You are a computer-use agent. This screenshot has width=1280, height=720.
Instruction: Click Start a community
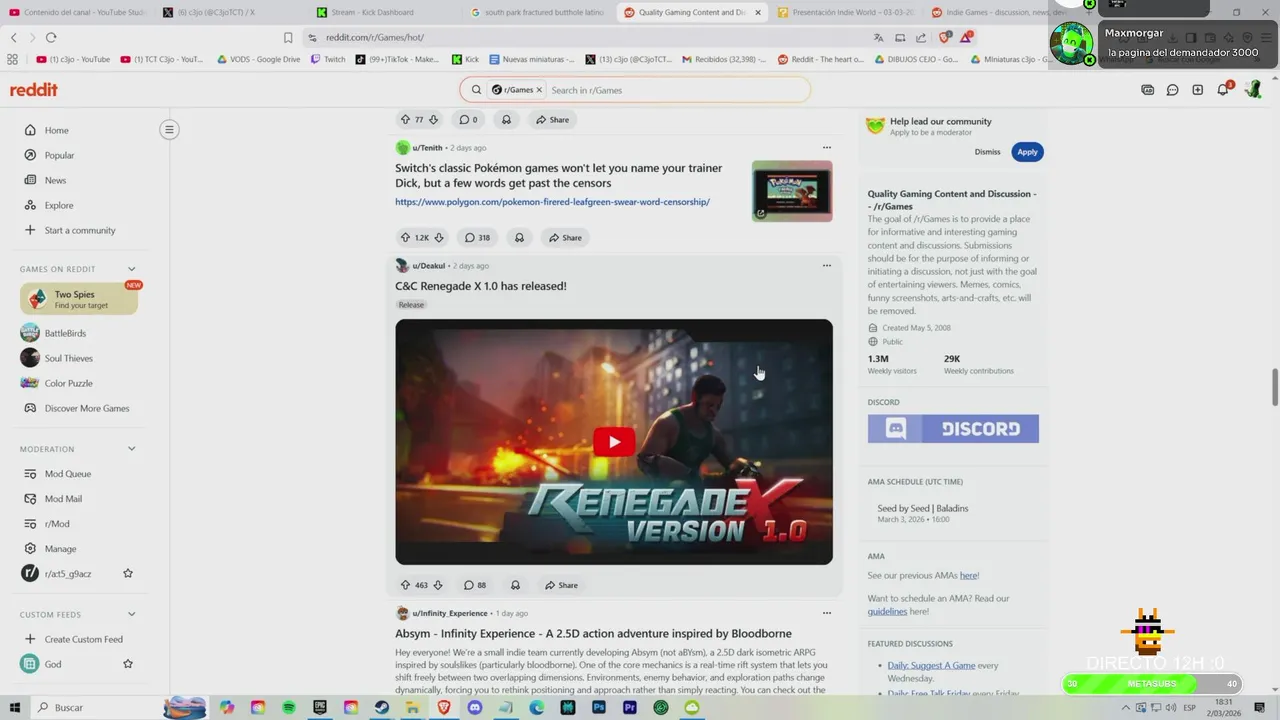[78, 230]
